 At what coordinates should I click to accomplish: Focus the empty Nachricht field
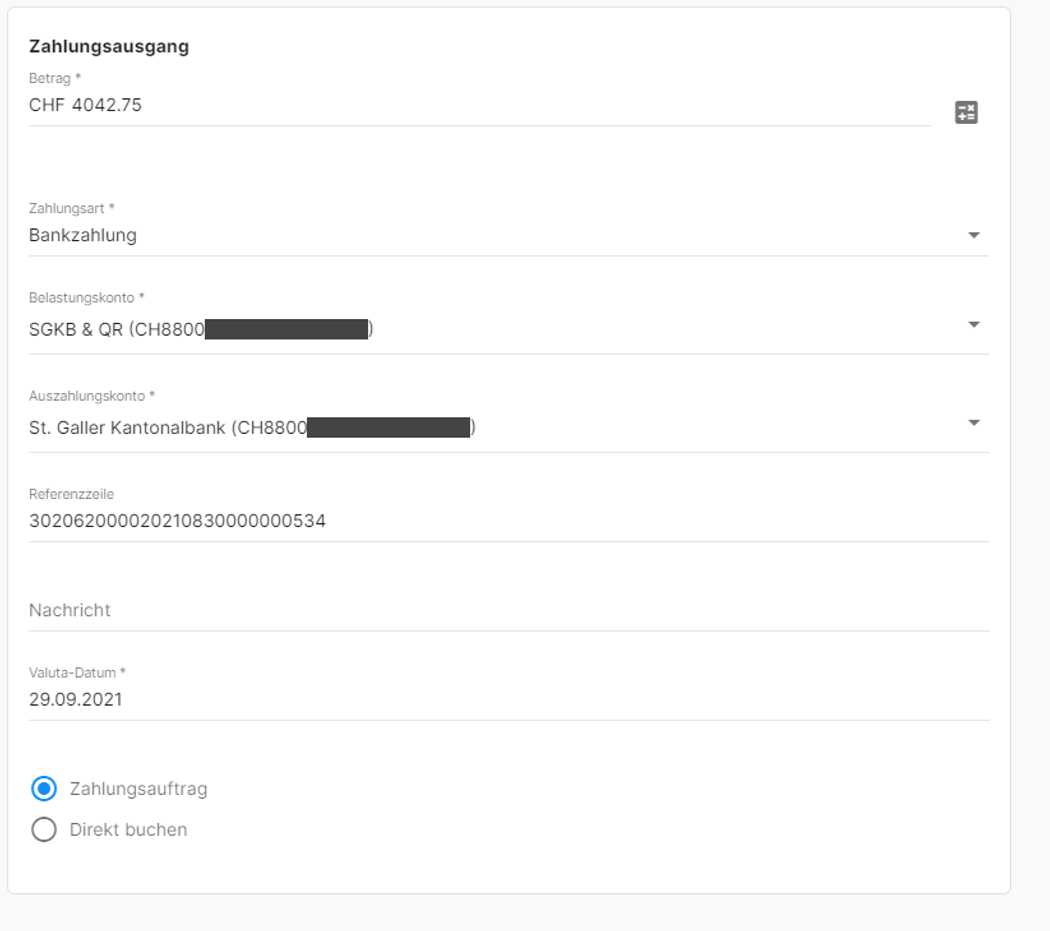(x=400, y=610)
